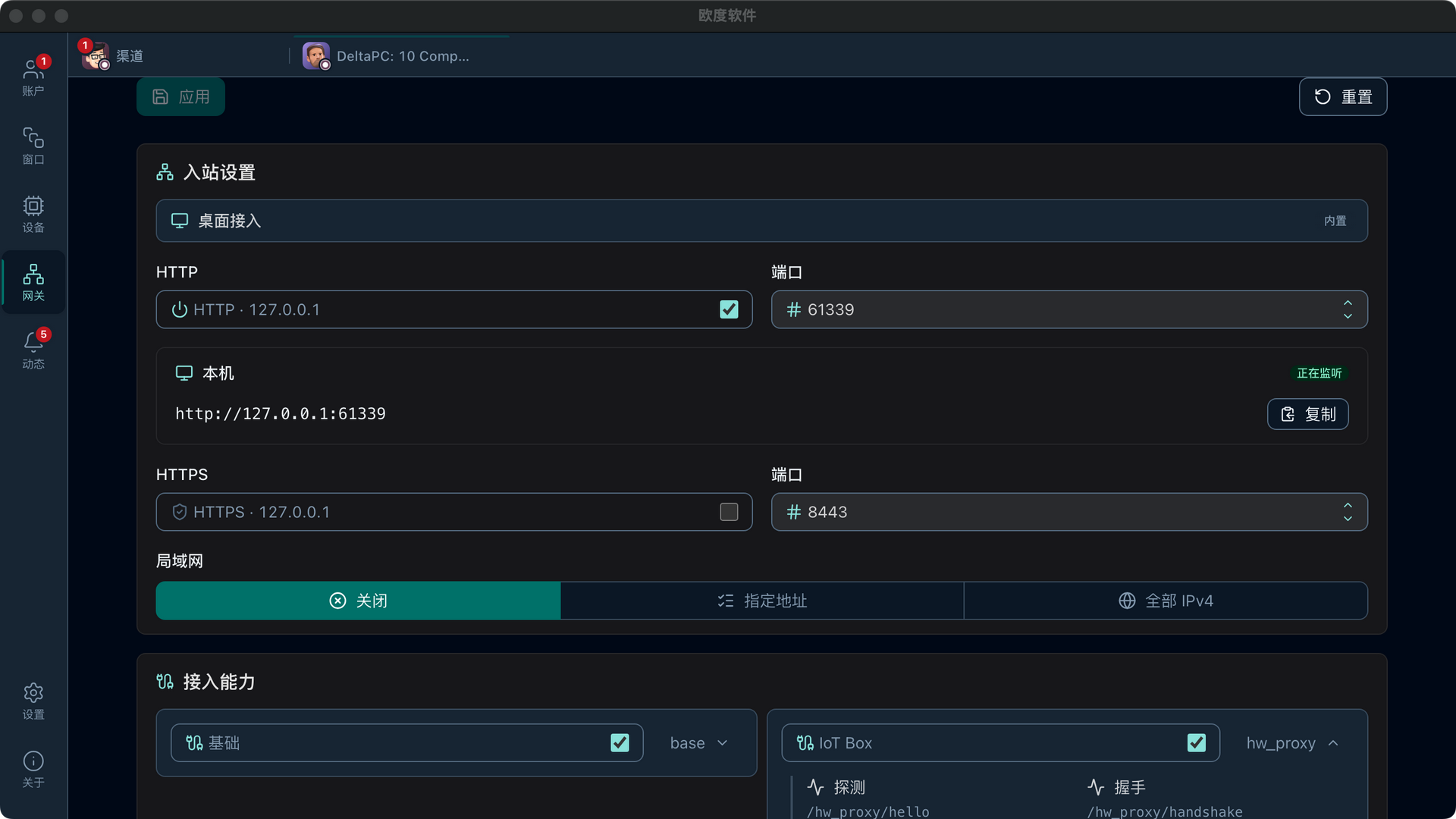
Task: Switch to the 渠道 tab
Action: 179,56
